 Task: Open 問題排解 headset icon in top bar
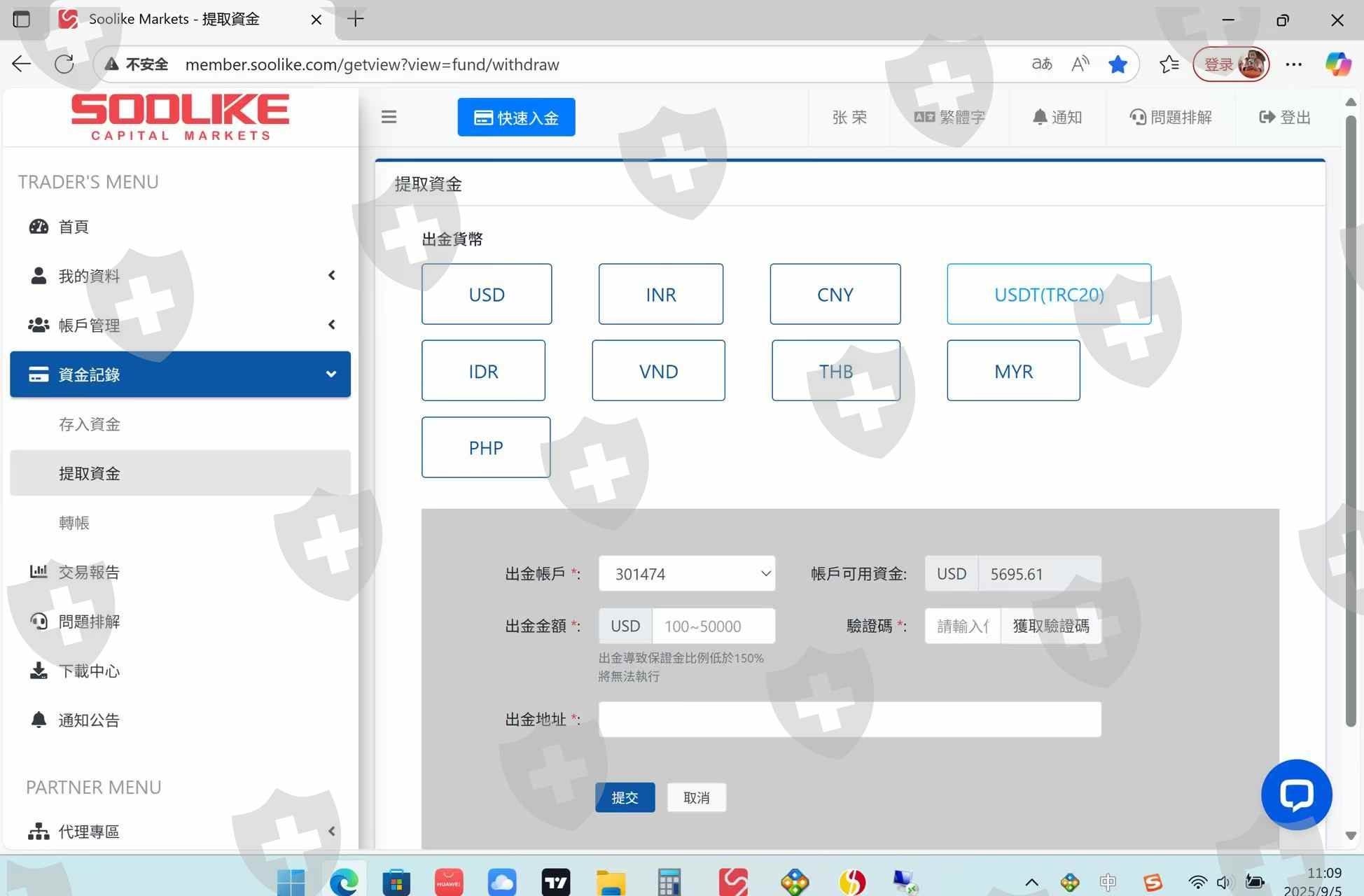pos(1138,117)
